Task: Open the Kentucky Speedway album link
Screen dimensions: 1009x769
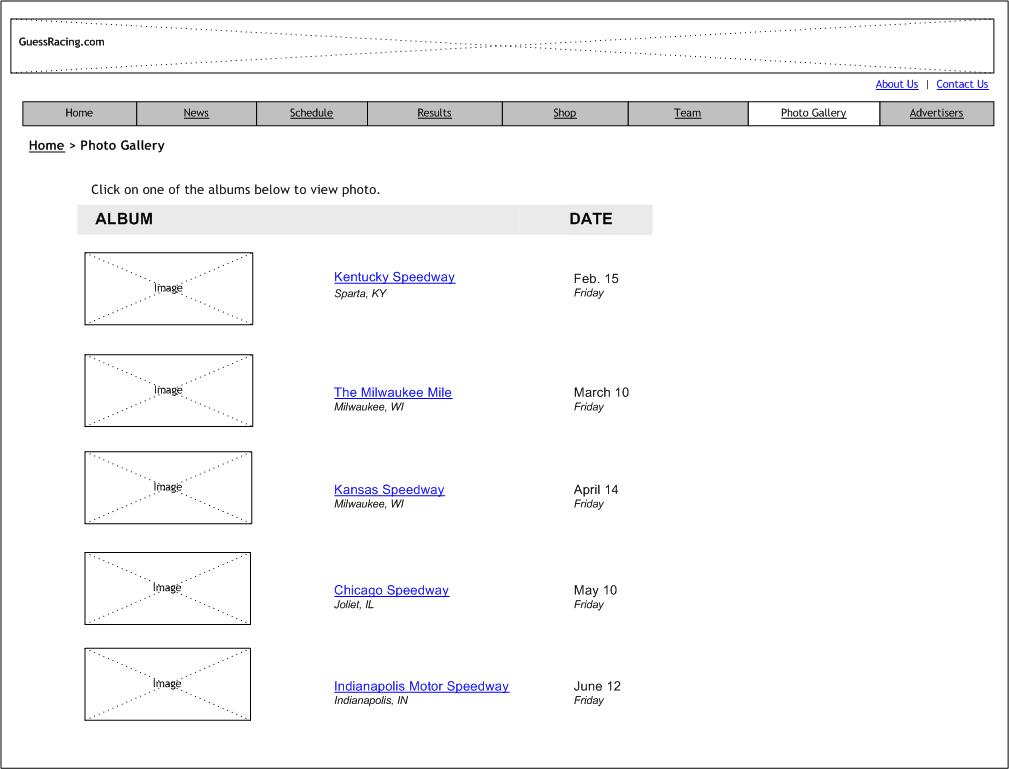Action: point(394,277)
